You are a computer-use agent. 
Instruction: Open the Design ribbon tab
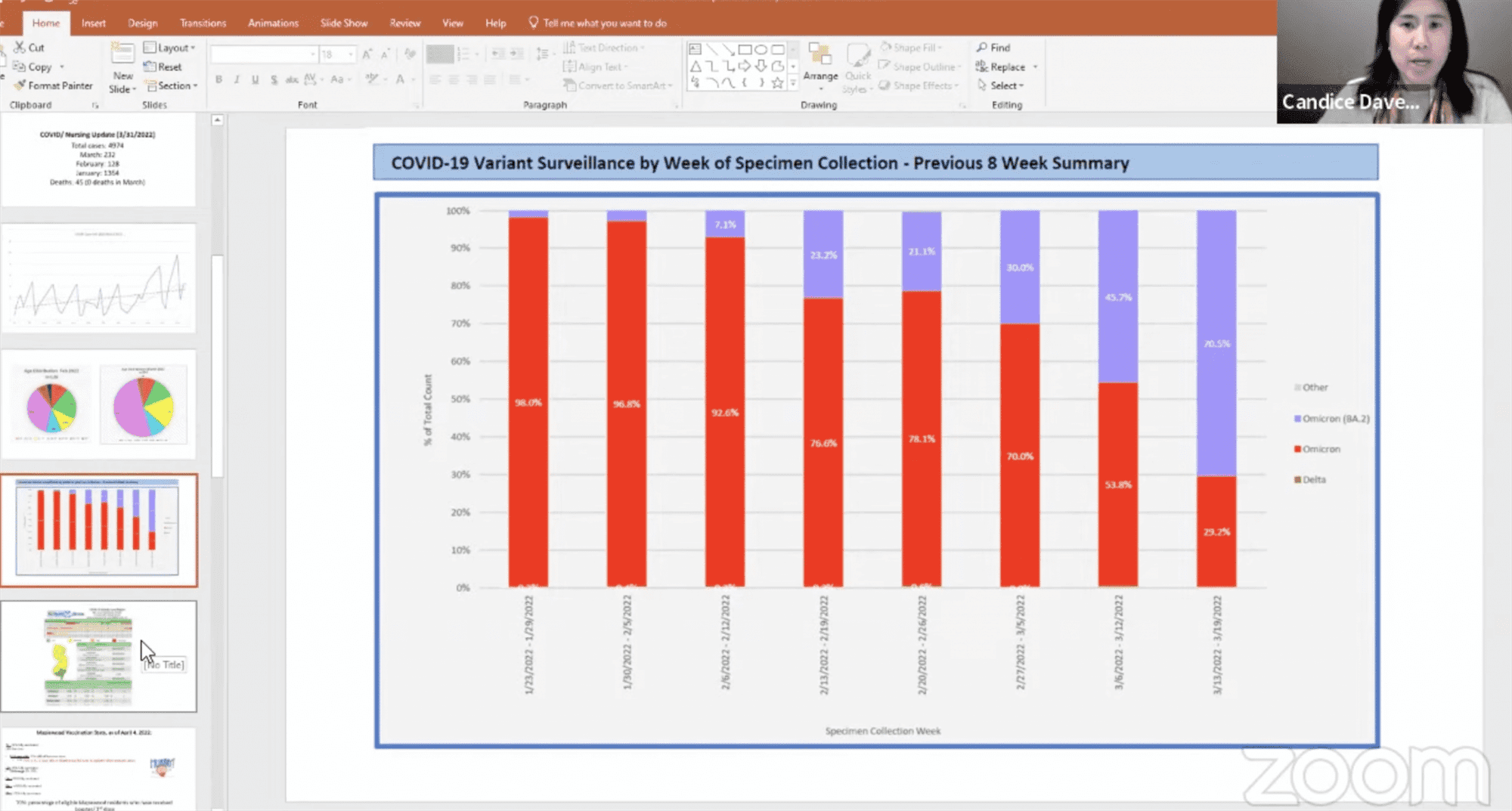(143, 23)
